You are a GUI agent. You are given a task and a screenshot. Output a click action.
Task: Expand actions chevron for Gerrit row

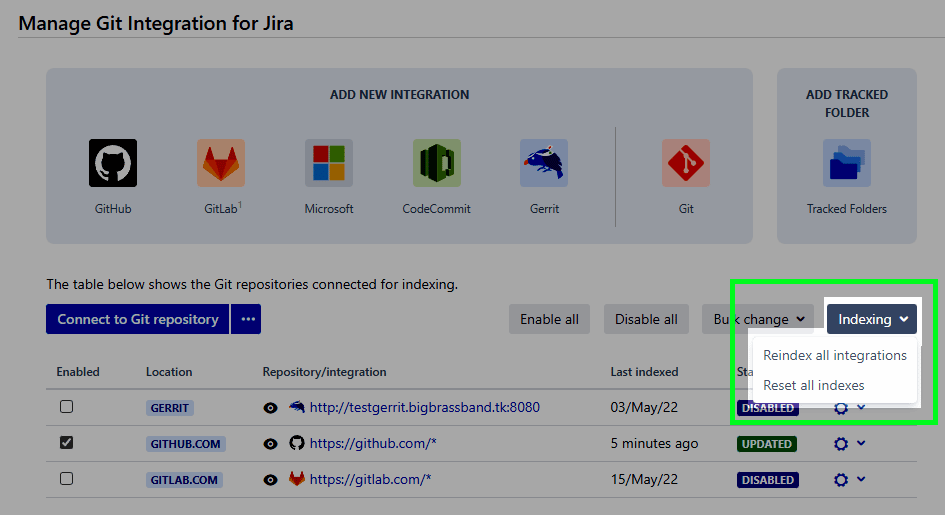[x=861, y=407]
